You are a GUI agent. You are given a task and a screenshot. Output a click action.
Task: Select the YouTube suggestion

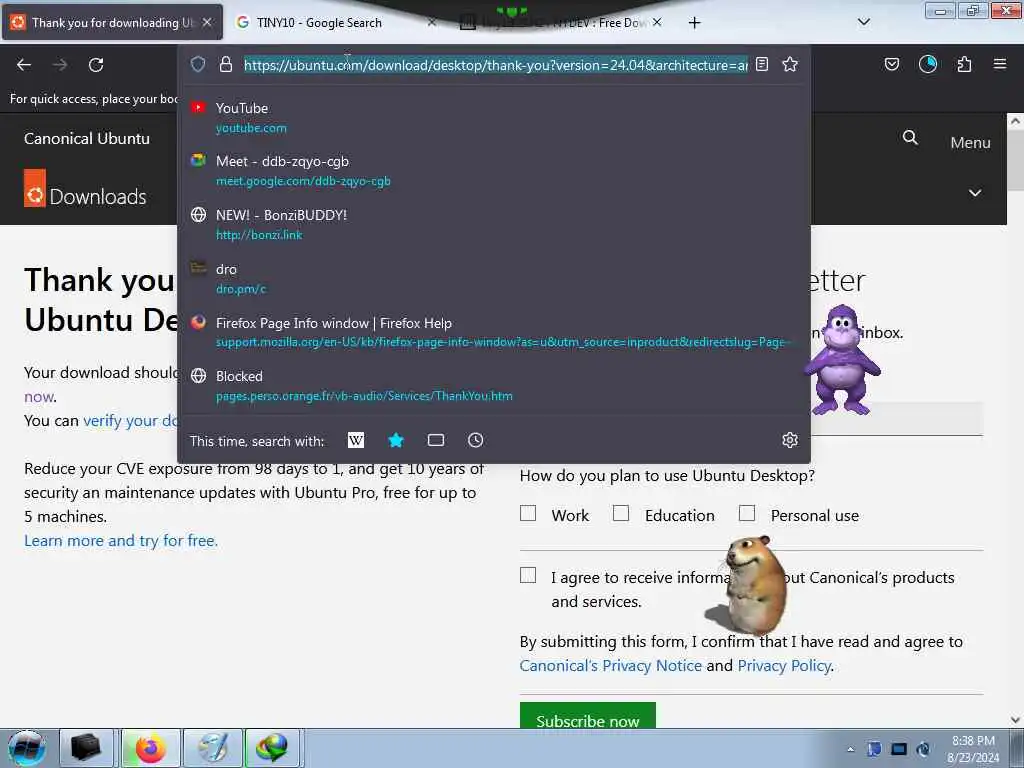(x=493, y=118)
